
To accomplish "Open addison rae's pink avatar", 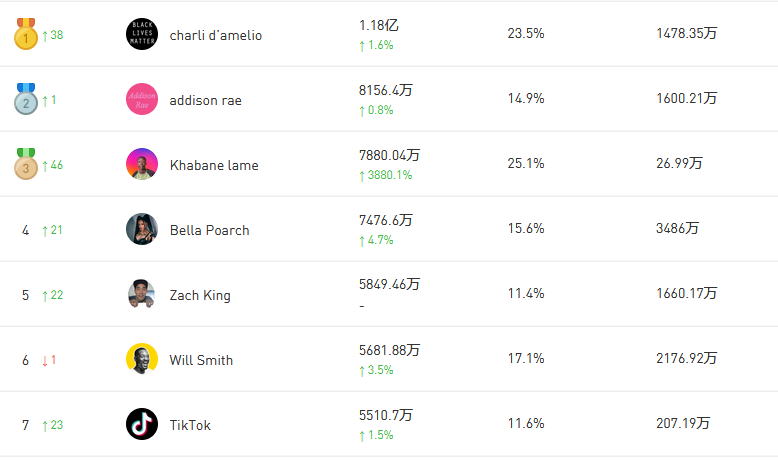I will click(x=142, y=100).
